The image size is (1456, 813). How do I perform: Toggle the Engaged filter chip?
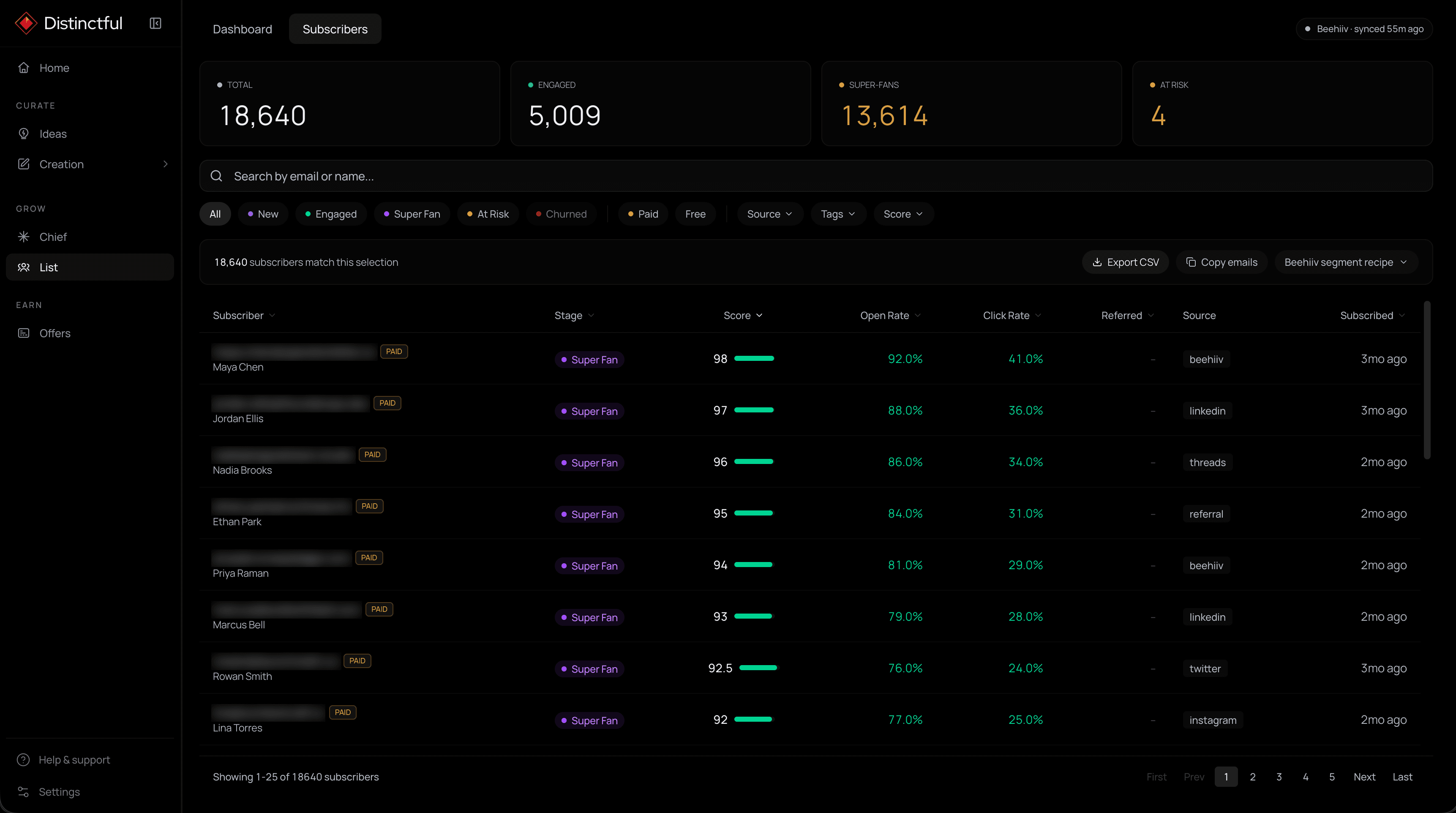point(331,214)
